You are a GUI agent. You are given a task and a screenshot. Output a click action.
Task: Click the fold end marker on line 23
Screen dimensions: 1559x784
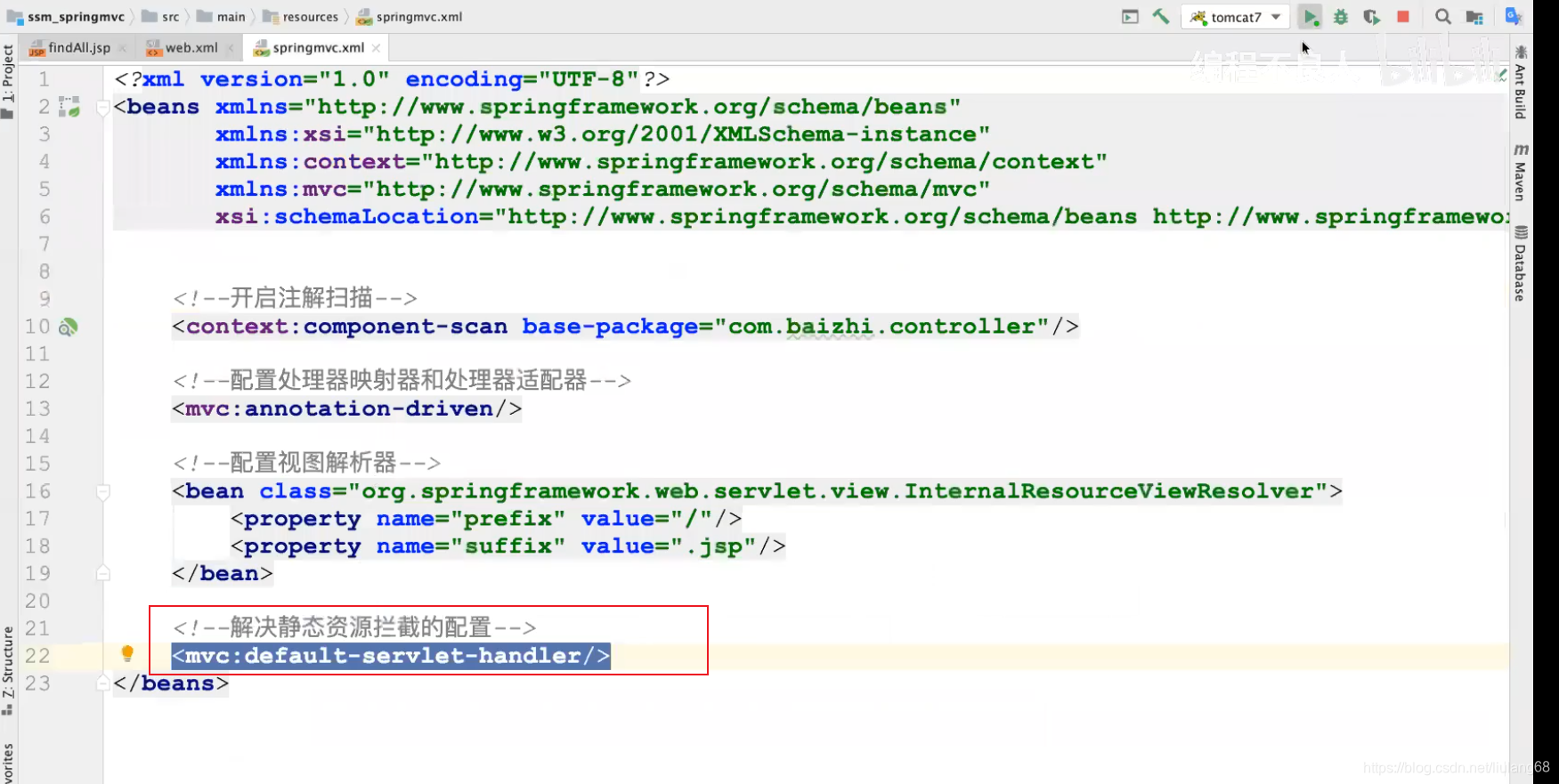103,683
